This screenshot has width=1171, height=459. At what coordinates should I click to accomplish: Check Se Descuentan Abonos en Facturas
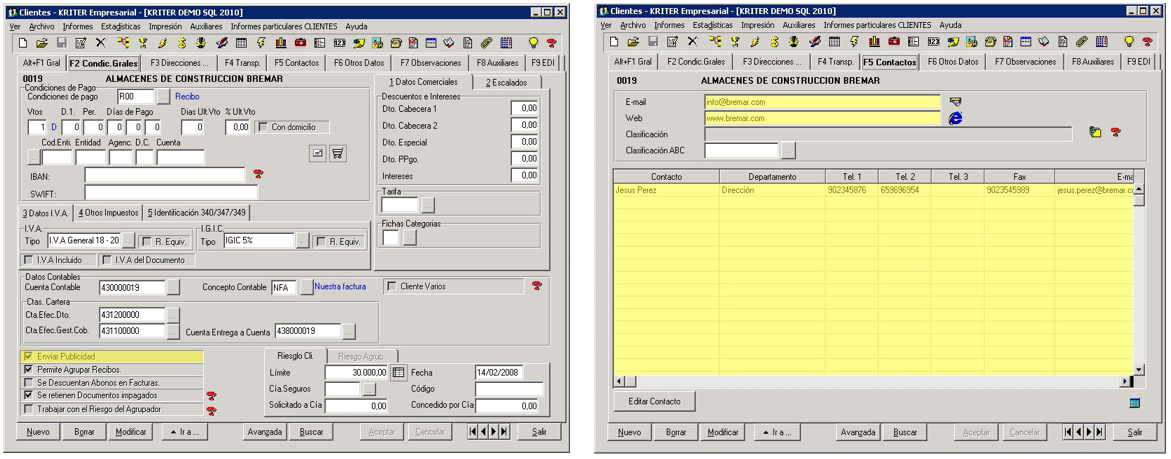click(29, 383)
